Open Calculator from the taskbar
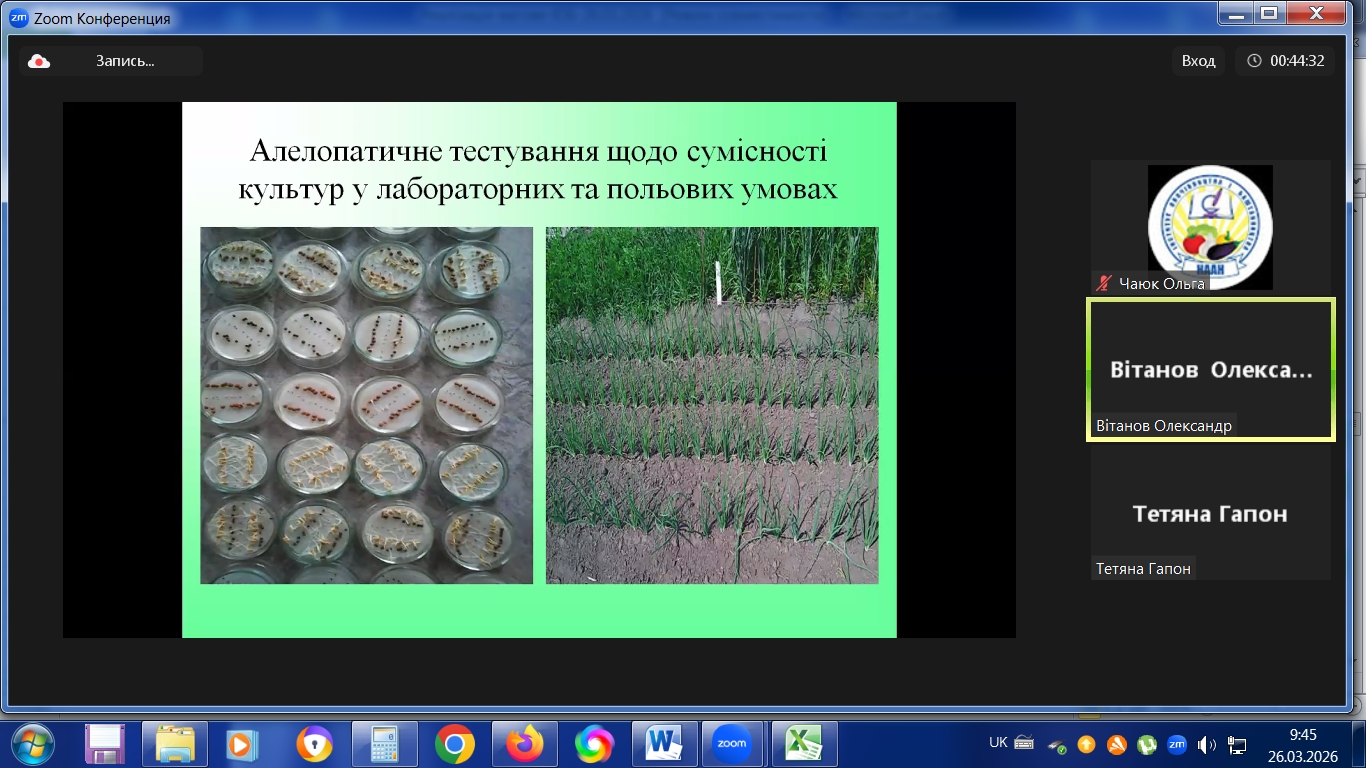The width and height of the screenshot is (1366, 768). 384,744
